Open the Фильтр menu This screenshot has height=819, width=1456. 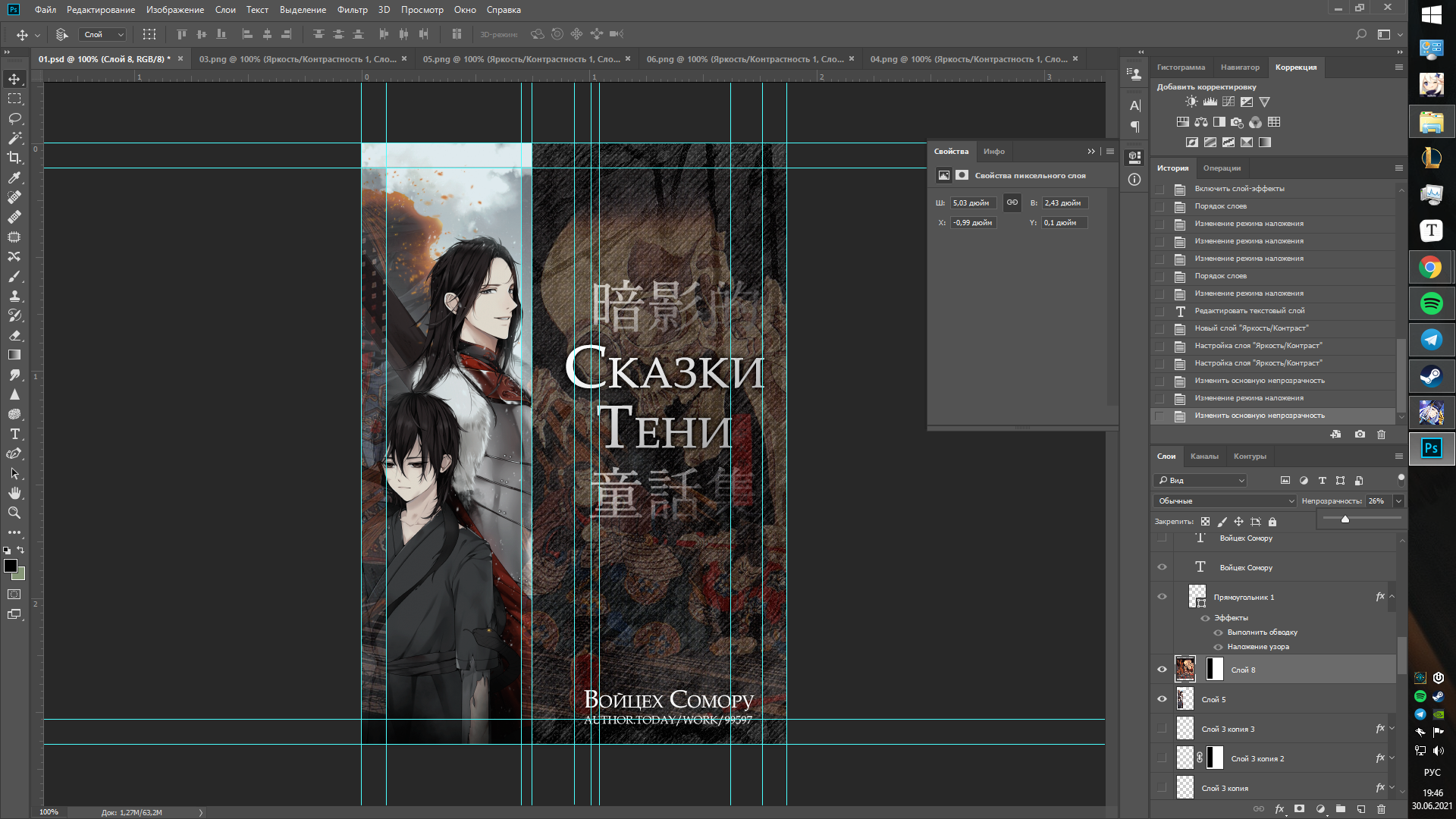tap(352, 10)
